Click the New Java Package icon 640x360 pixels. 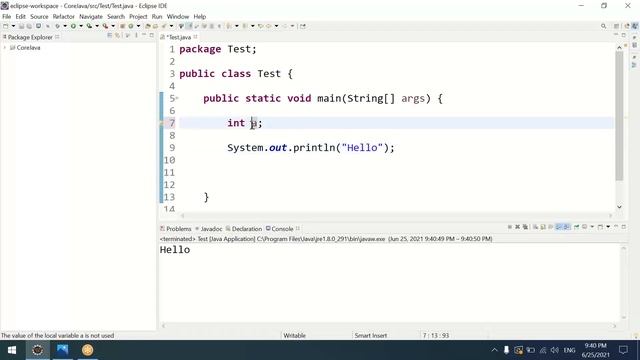point(122,26)
